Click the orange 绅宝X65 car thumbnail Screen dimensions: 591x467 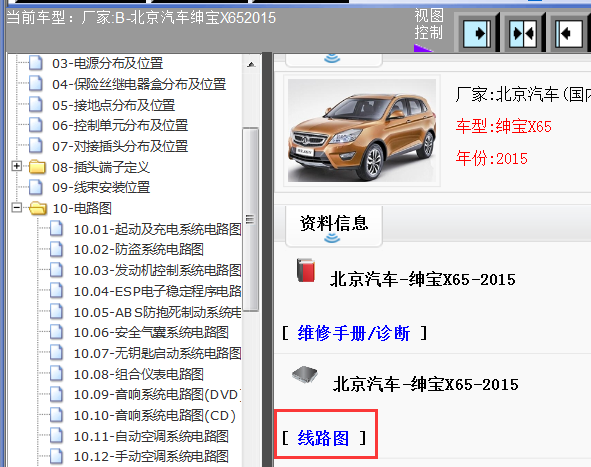[362, 130]
